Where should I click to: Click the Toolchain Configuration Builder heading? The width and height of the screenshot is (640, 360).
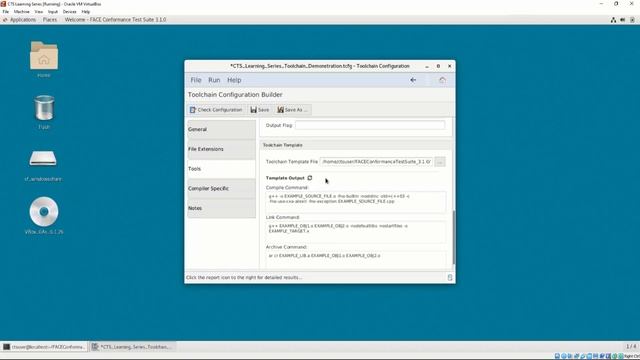click(235, 95)
